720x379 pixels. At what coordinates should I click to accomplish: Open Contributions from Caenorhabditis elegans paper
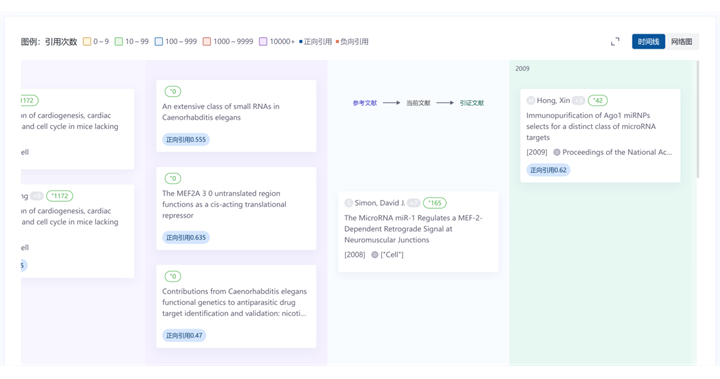pos(234,302)
